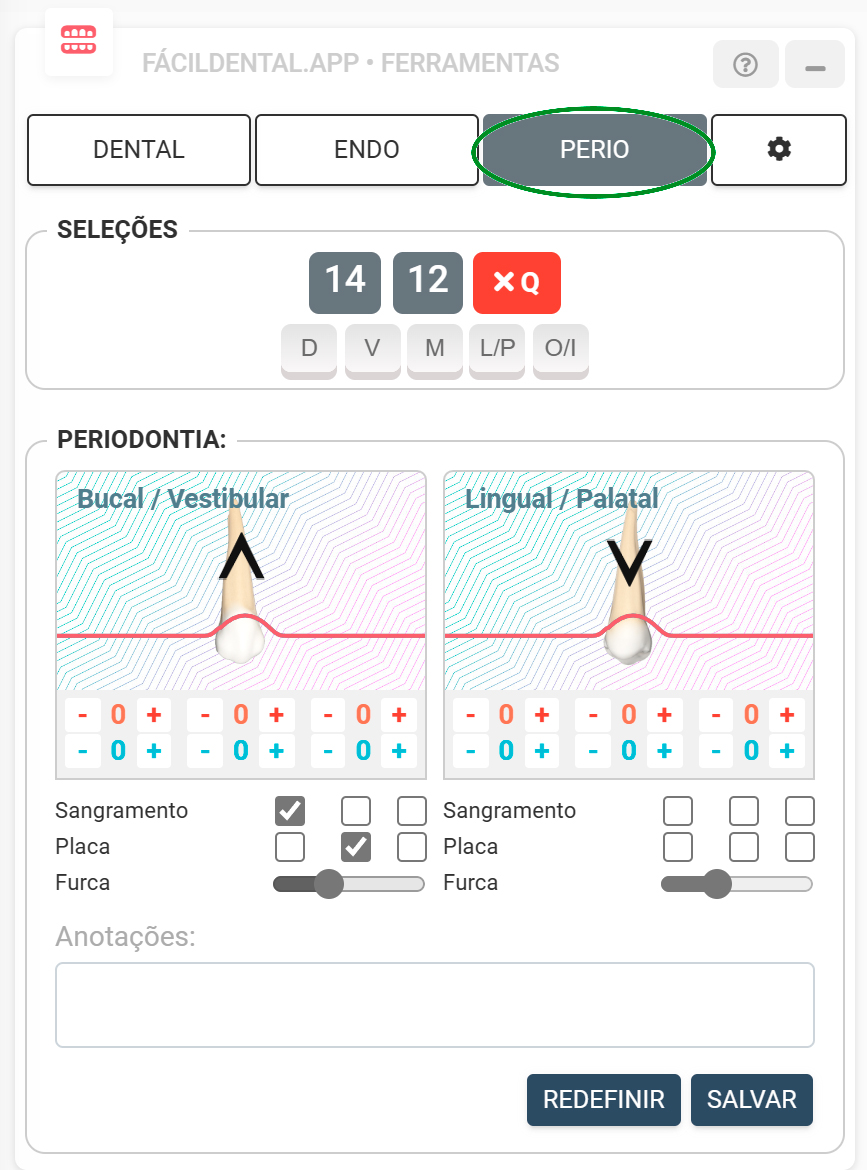
Task: Open settings gear tab
Action: tap(779, 149)
